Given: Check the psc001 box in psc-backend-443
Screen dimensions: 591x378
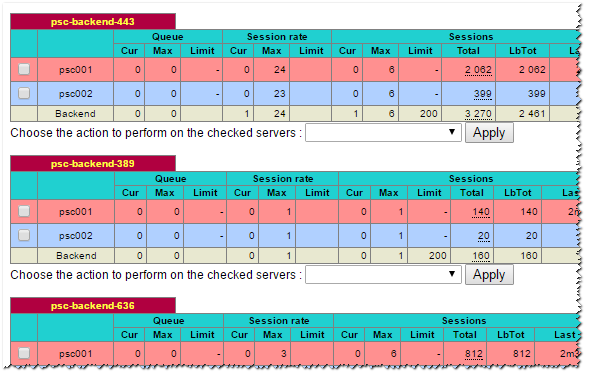Looking at the screenshot, I should pos(24,69).
